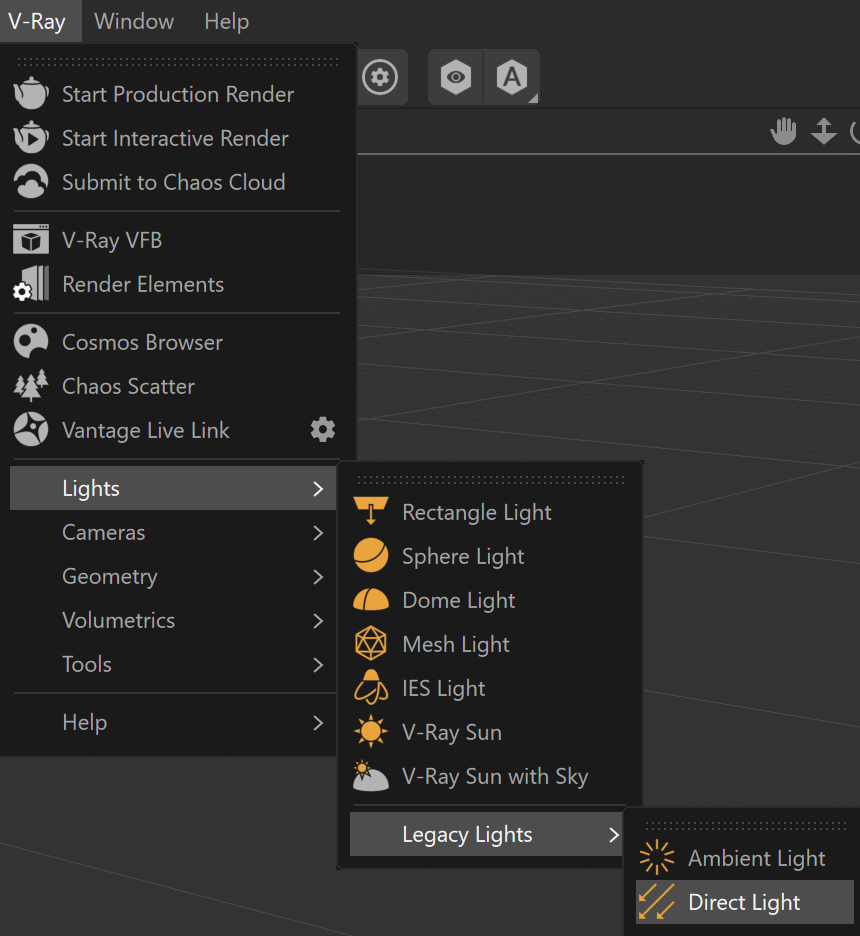Tear off the V-Ray menu dotted handle
Screen dimensions: 860x936
pyautogui.click(x=178, y=61)
